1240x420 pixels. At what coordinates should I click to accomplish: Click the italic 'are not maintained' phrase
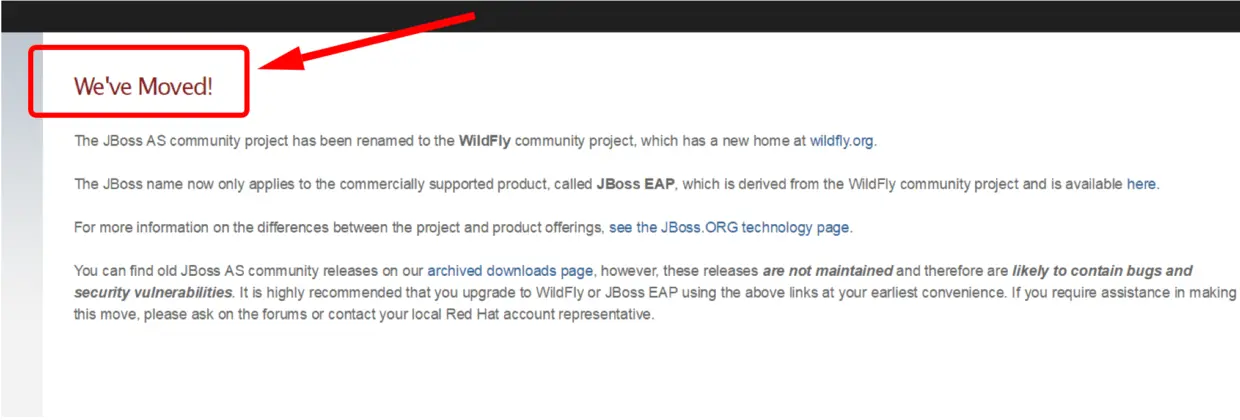pyautogui.click(x=828, y=271)
